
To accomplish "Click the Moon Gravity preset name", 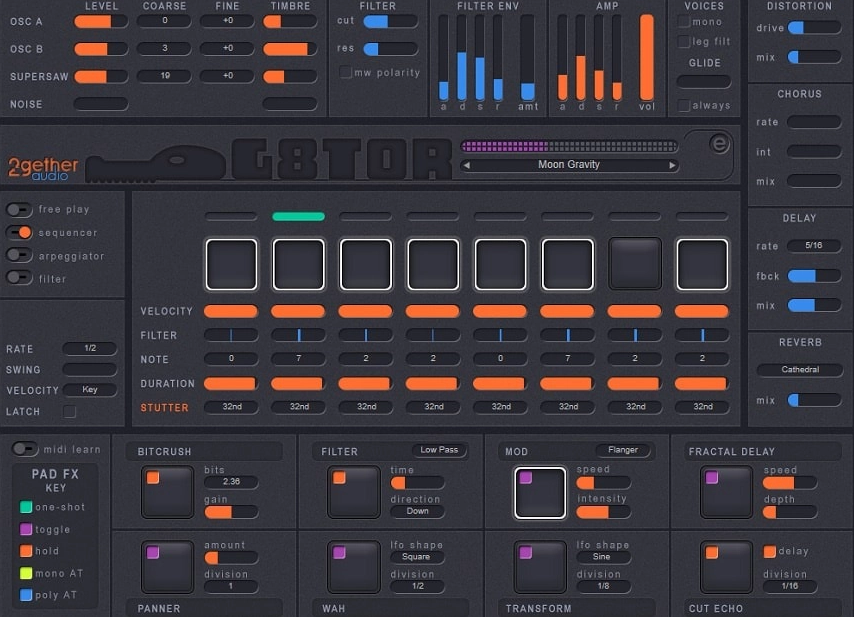I will point(568,165).
